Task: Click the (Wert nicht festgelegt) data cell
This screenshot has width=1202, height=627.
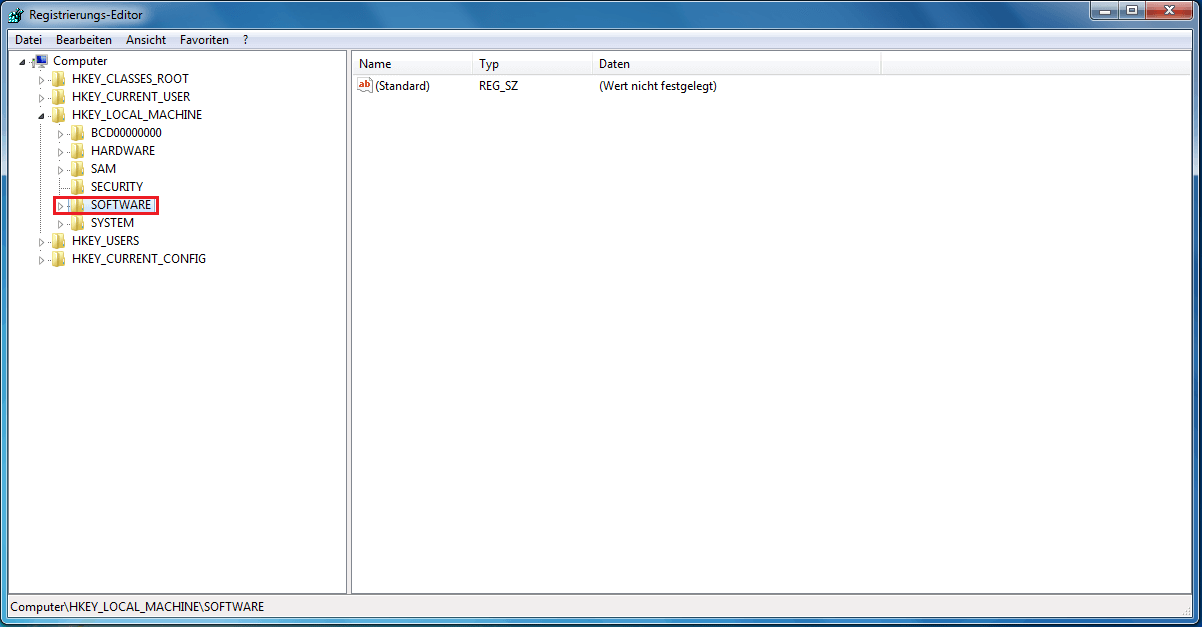Action: coord(658,86)
